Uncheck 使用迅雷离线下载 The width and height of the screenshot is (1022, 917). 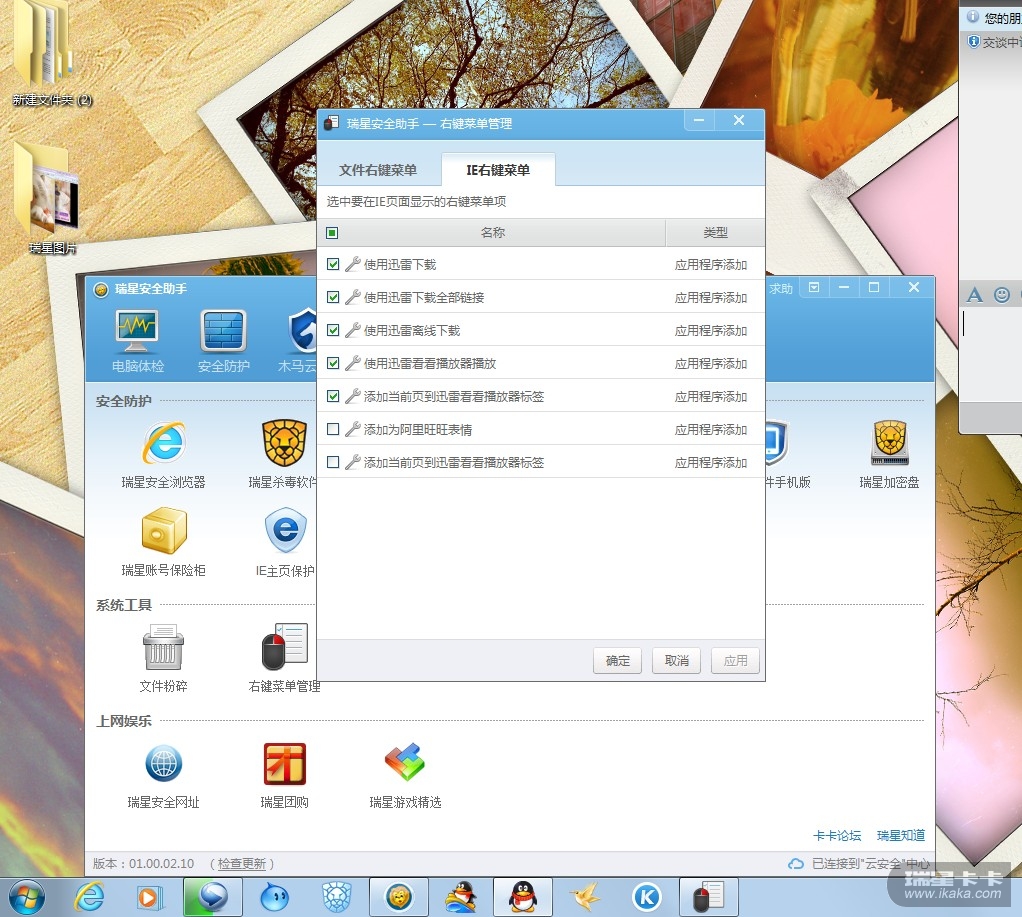pos(332,330)
